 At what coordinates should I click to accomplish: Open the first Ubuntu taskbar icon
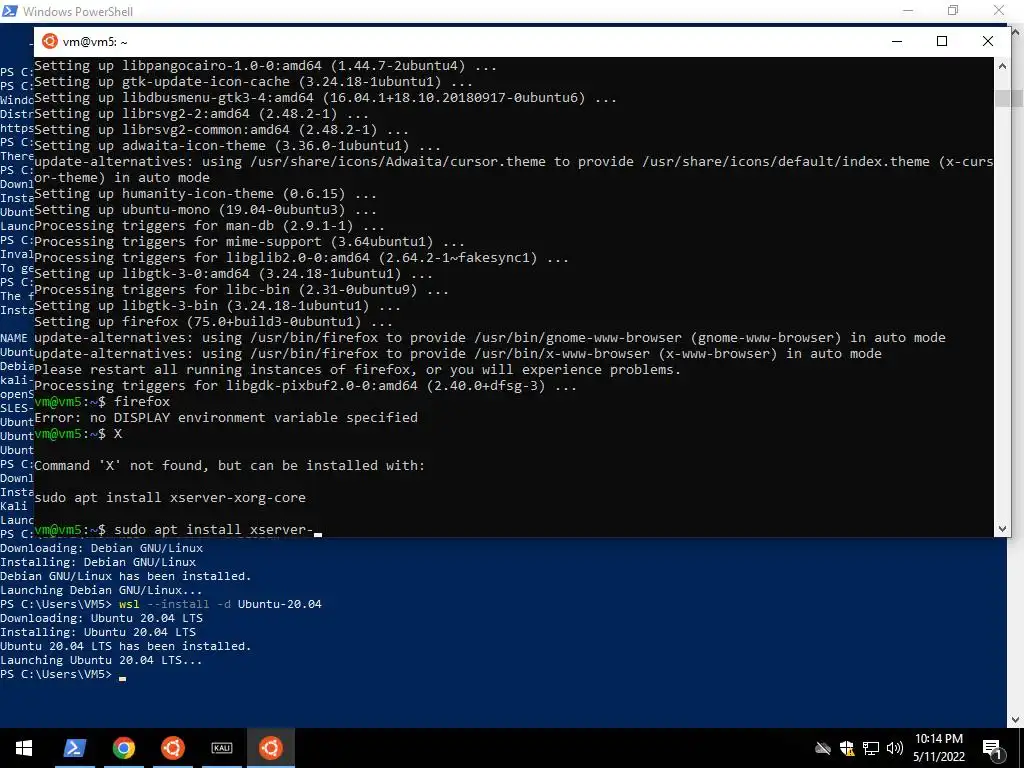(x=172, y=748)
